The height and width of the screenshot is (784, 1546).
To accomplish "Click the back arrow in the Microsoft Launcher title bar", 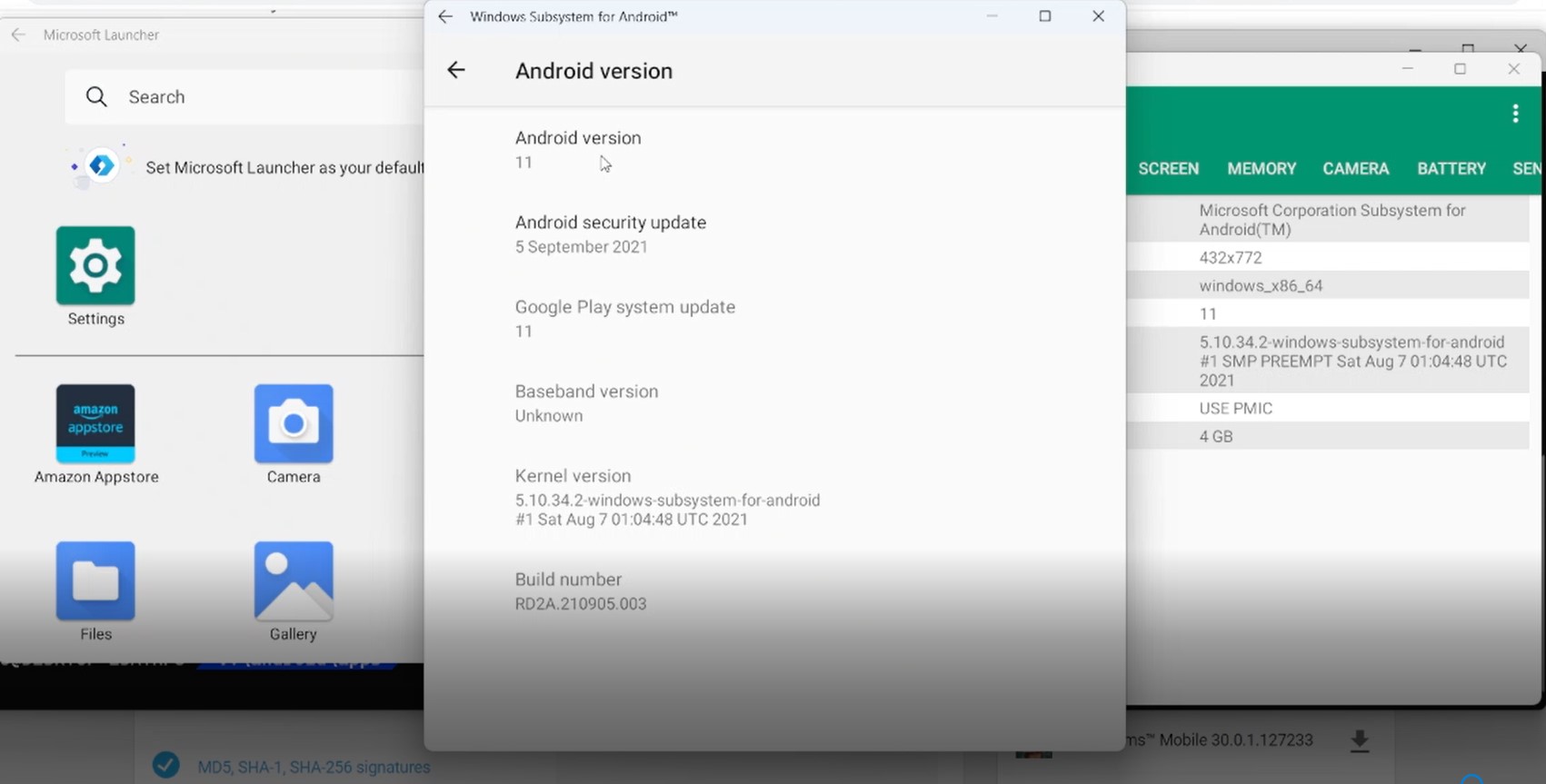I will (x=18, y=35).
